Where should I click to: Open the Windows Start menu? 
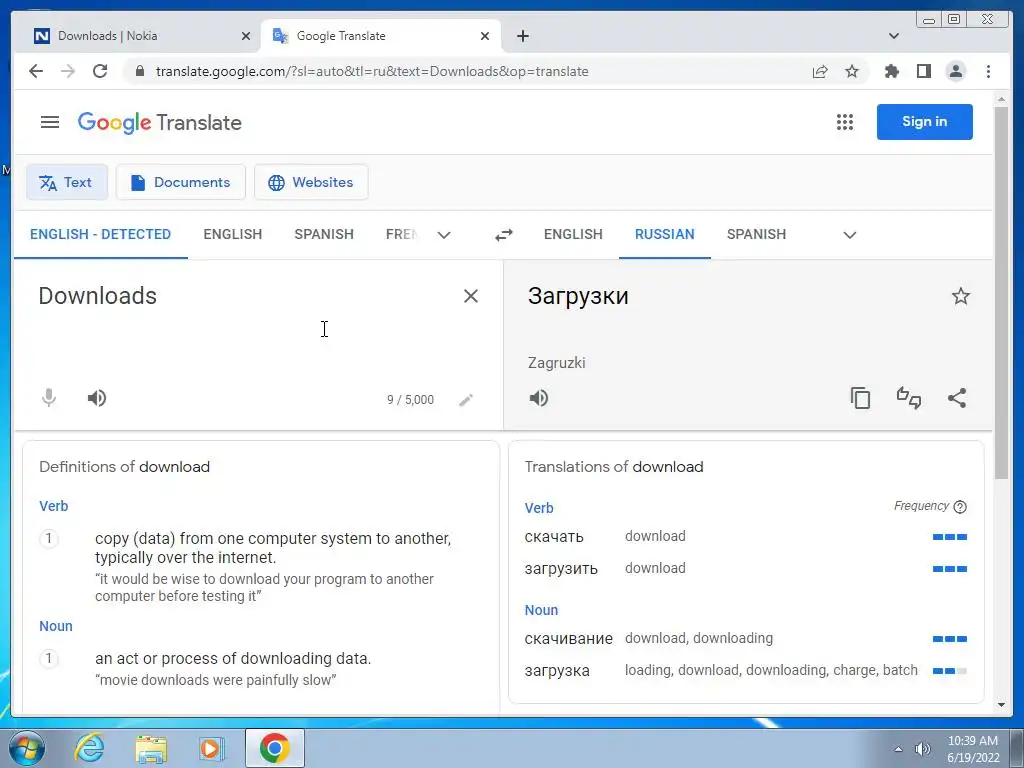[x=27, y=748]
